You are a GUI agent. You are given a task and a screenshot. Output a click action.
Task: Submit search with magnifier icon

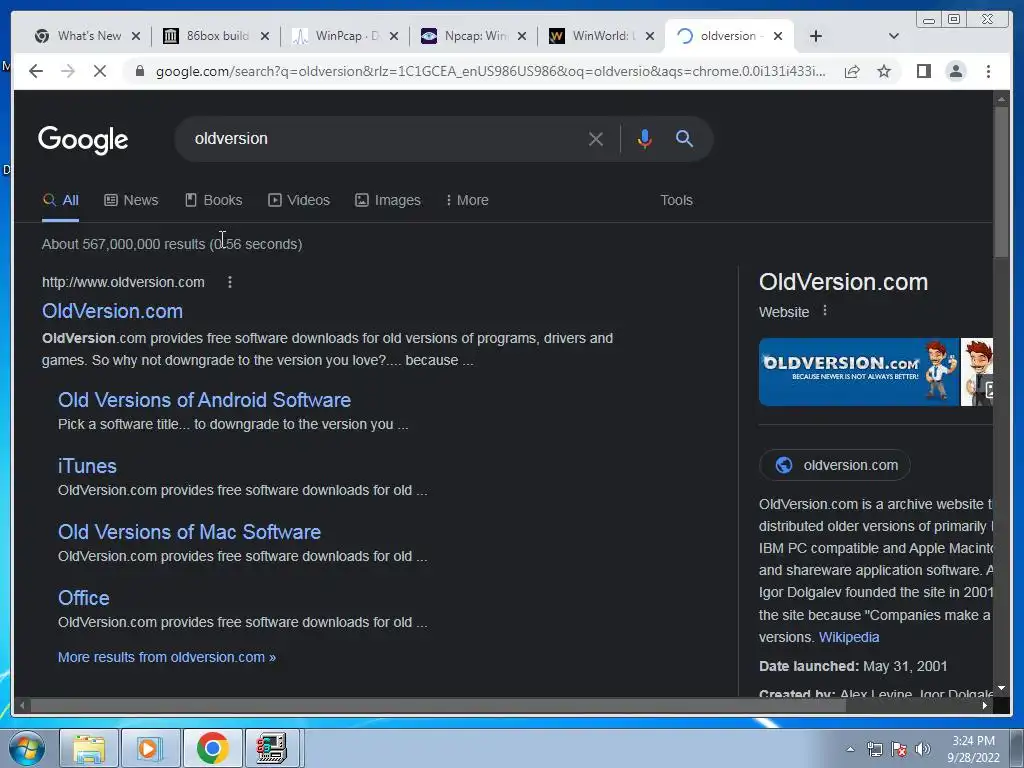pyautogui.click(x=684, y=138)
